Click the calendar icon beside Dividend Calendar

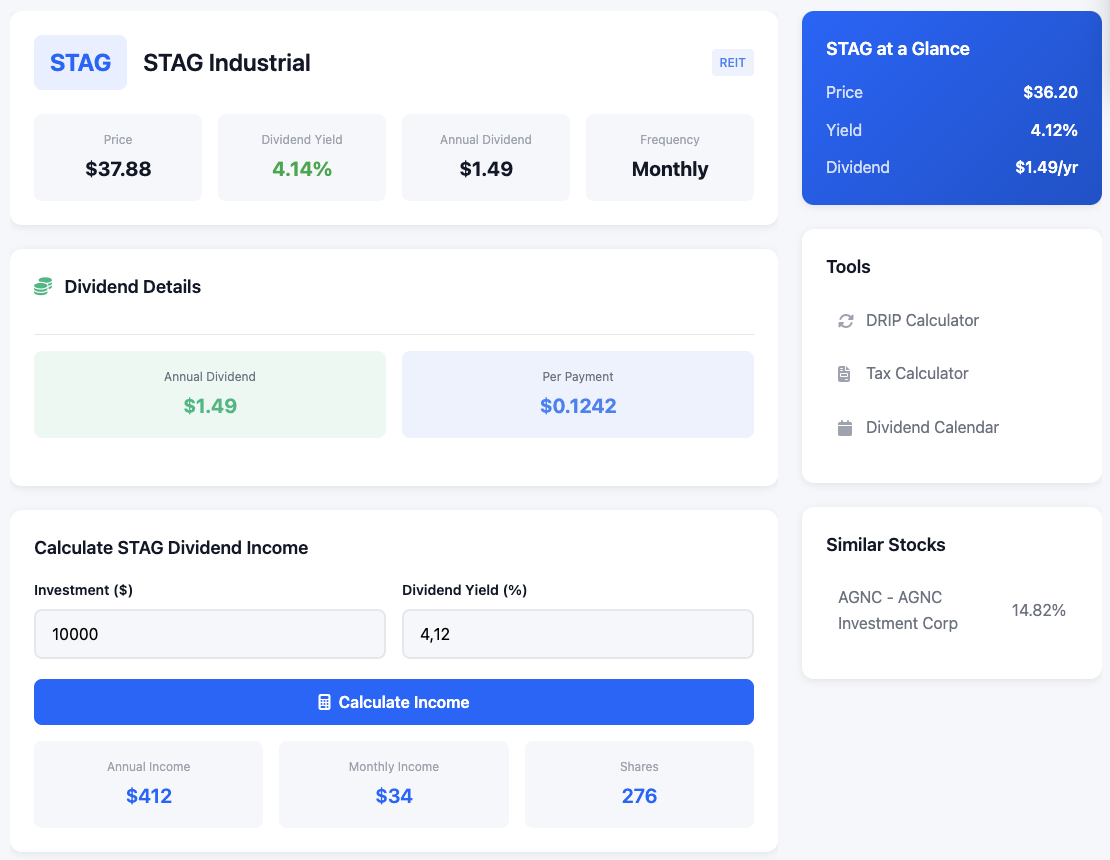845,427
